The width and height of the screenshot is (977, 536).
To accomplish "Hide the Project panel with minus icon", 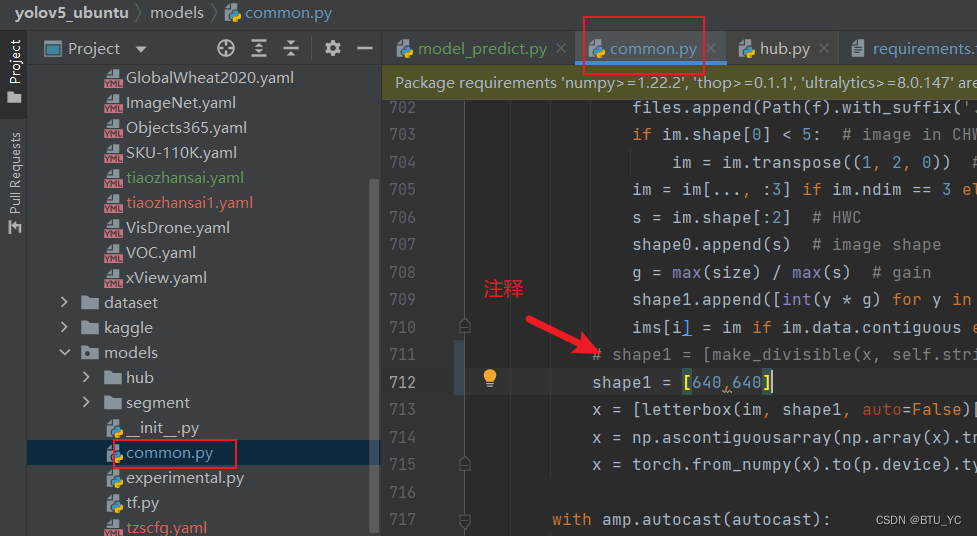I will 365,48.
